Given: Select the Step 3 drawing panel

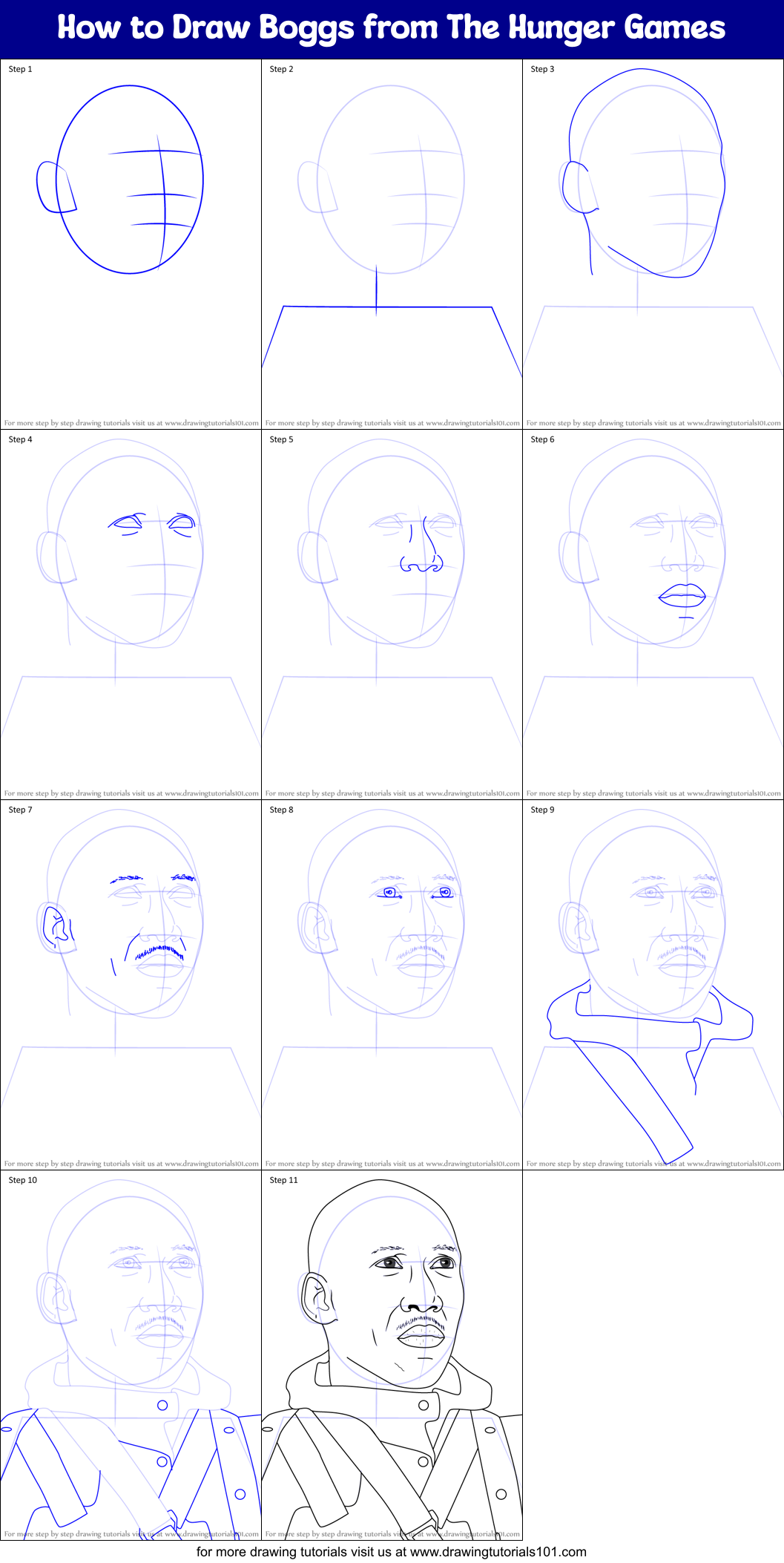Looking at the screenshot, I should point(653,244).
